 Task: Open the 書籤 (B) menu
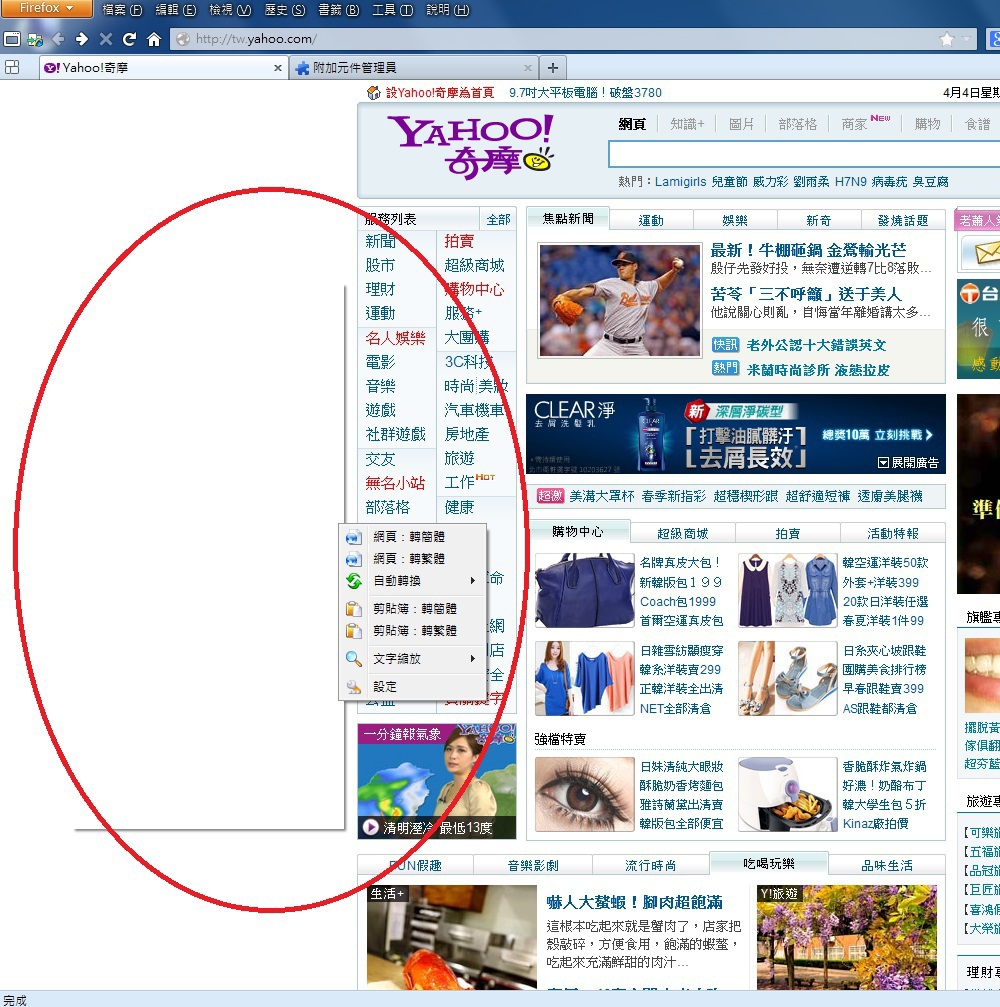pyautogui.click(x=338, y=10)
